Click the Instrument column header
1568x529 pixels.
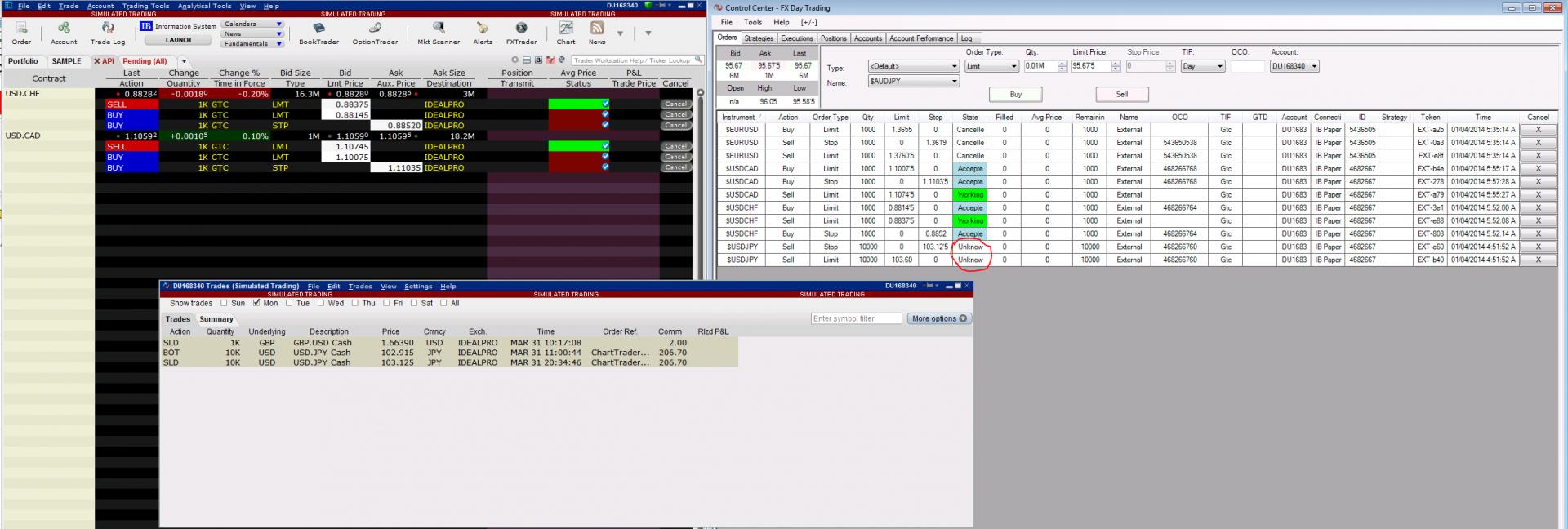pyautogui.click(x=741, y=118)
